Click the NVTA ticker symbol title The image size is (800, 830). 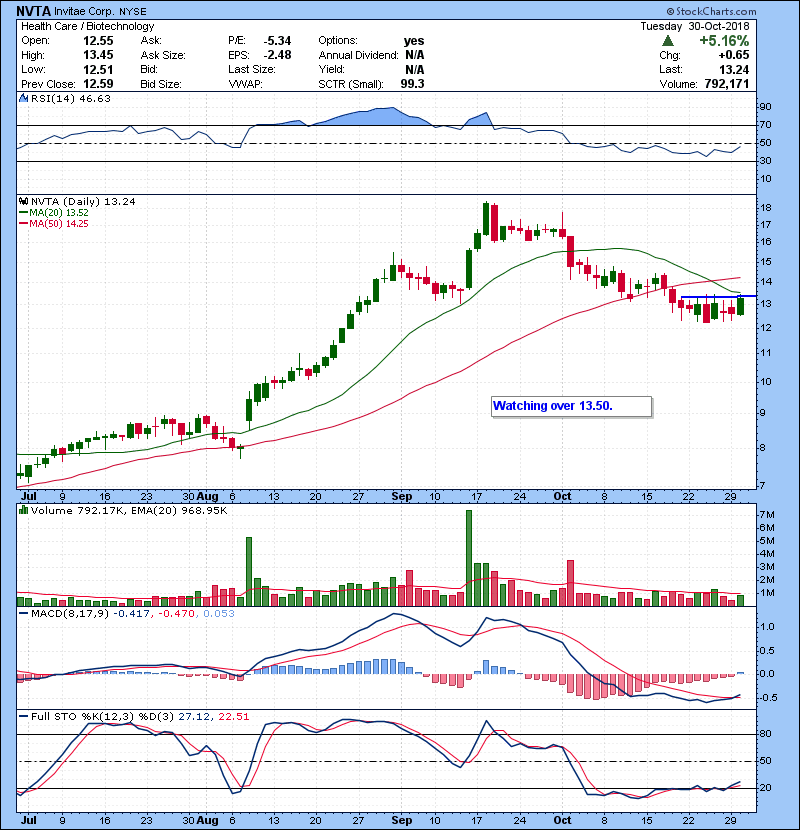tap(34, 11)
